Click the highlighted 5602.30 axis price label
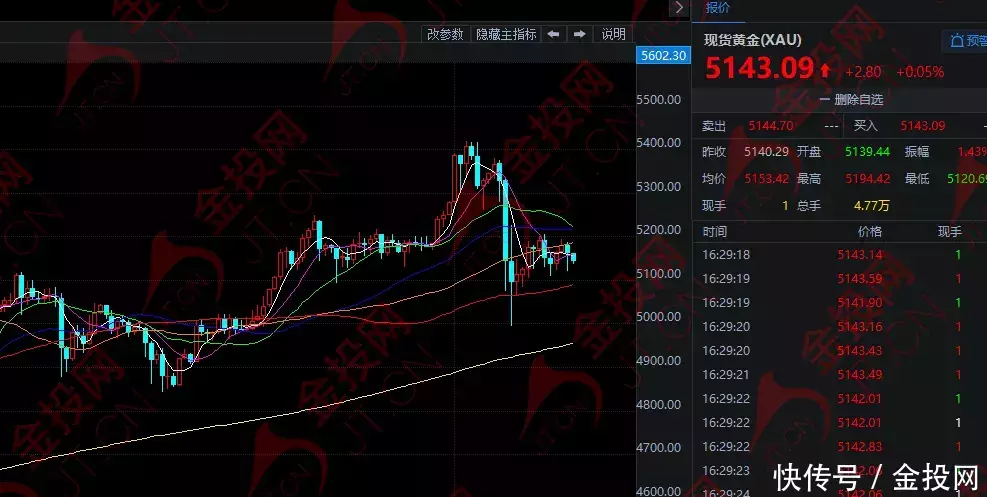The image size is (987, 497). click(x=663, y=56)
